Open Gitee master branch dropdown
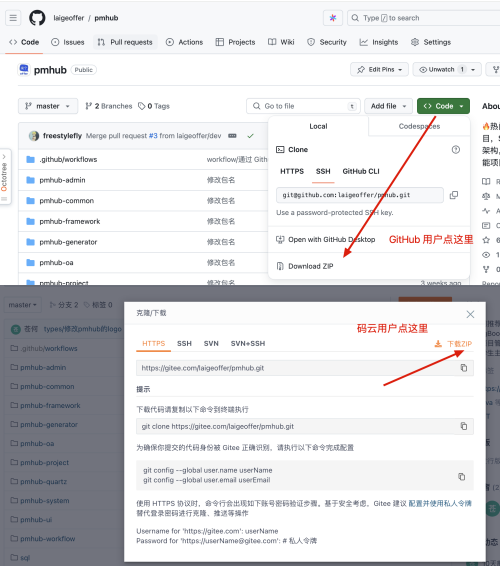Image resolution: width=500 pixels, height=566 pixels. coord(23,305)
